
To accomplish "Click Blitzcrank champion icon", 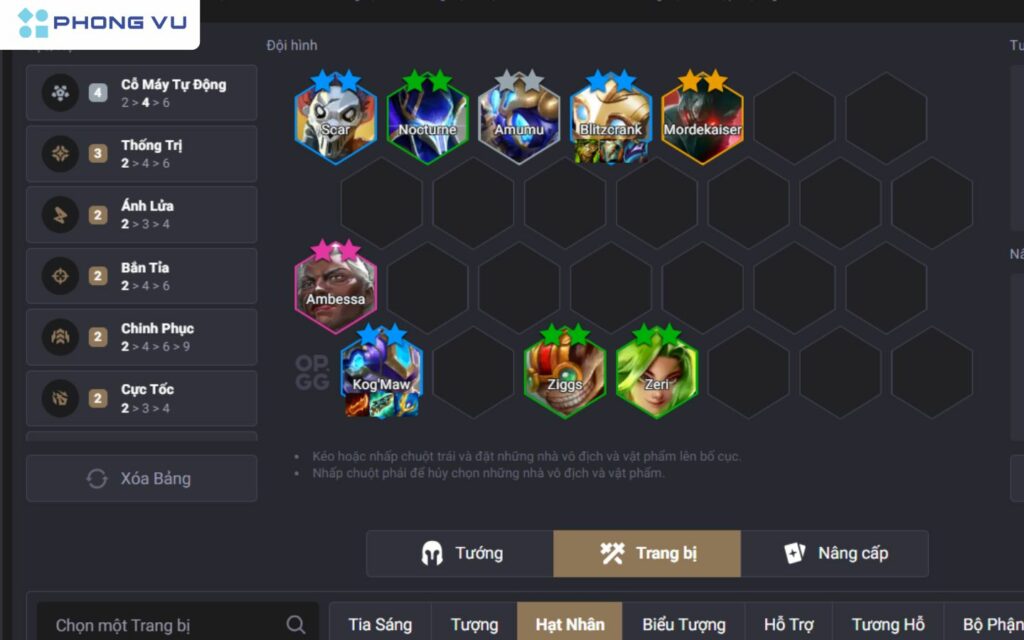I will click(x=611, y=119).
